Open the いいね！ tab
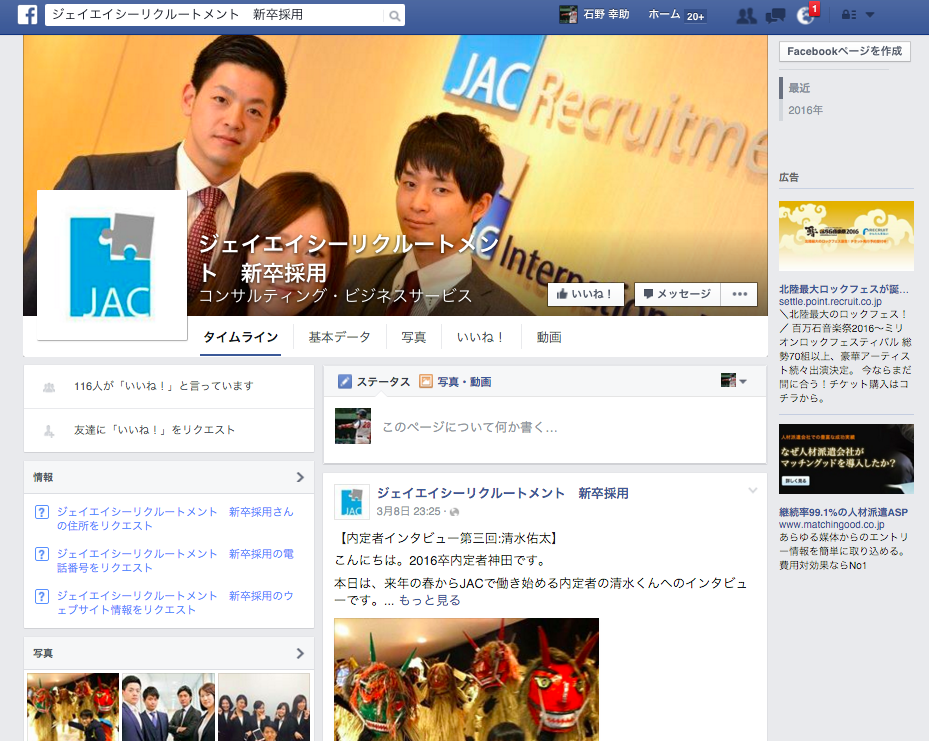Screen dimensions: 929x741 tap(480, 337)
